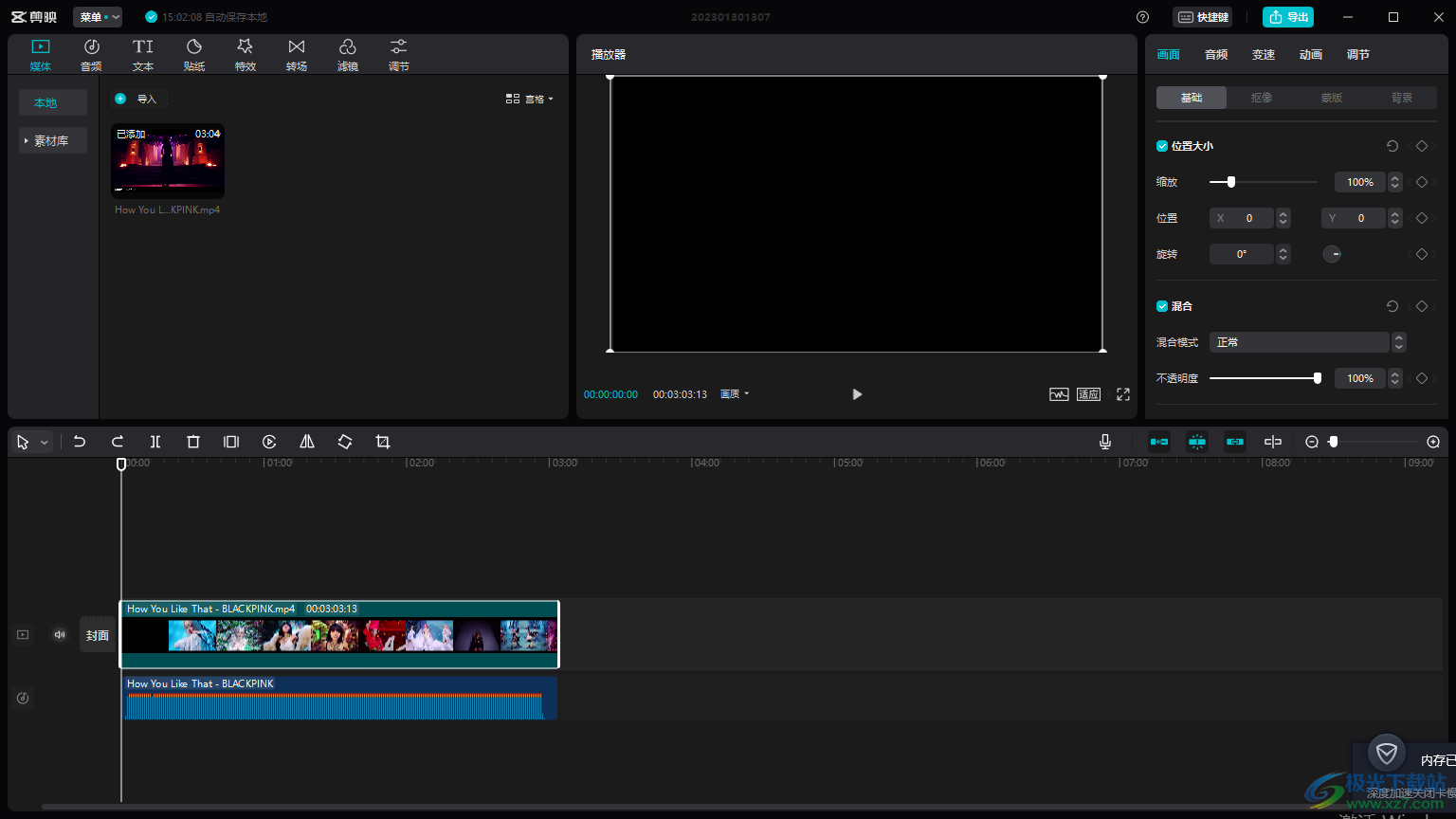Reset the 位置大小 section
Viewport: 1456px width, 819px height.
tap(1392, 146)
